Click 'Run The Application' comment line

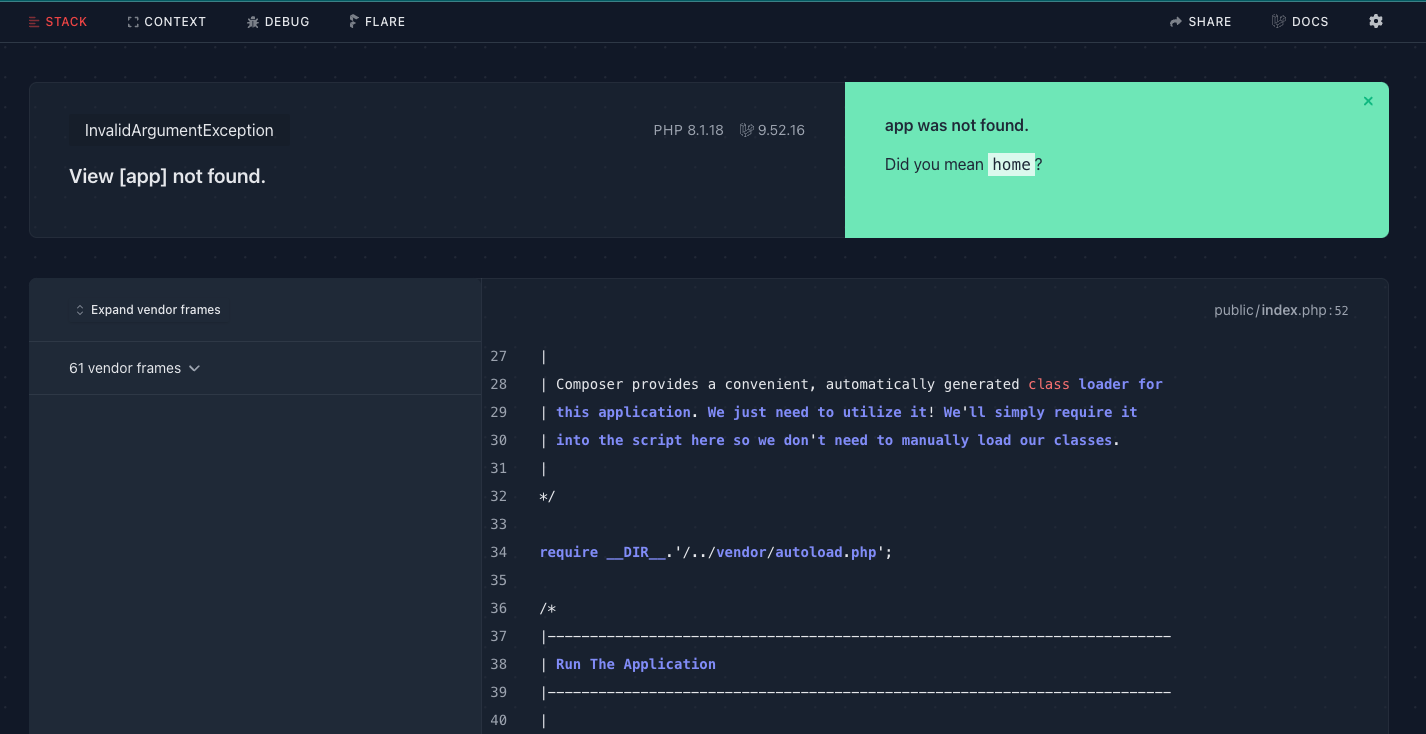(x=636, y=664)
